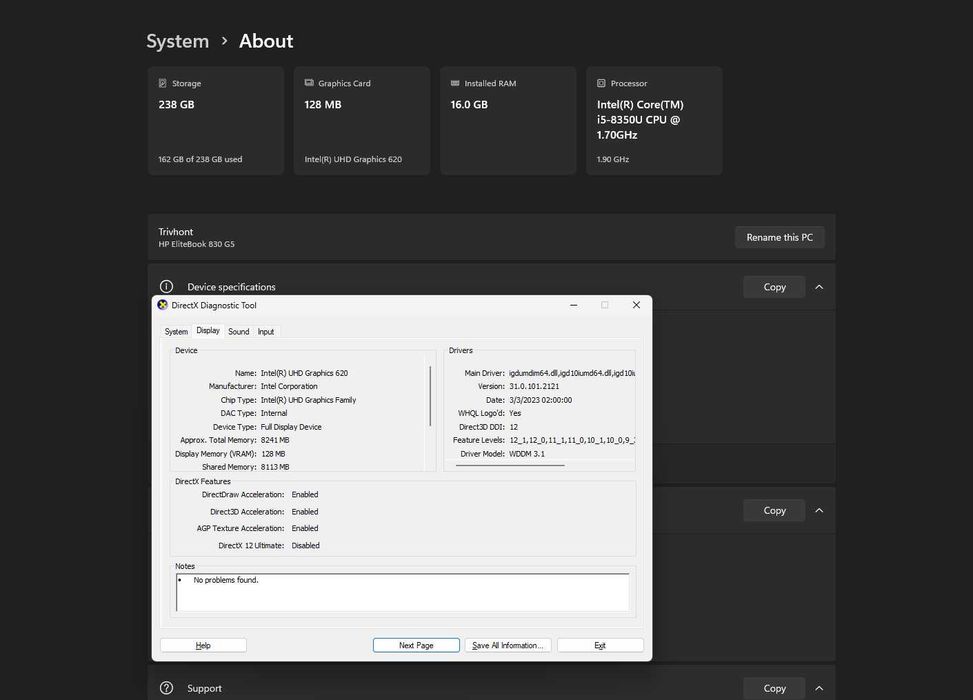Click the Processor chip icon
This screenshot has height=700, width=973.
coord(601,83)
